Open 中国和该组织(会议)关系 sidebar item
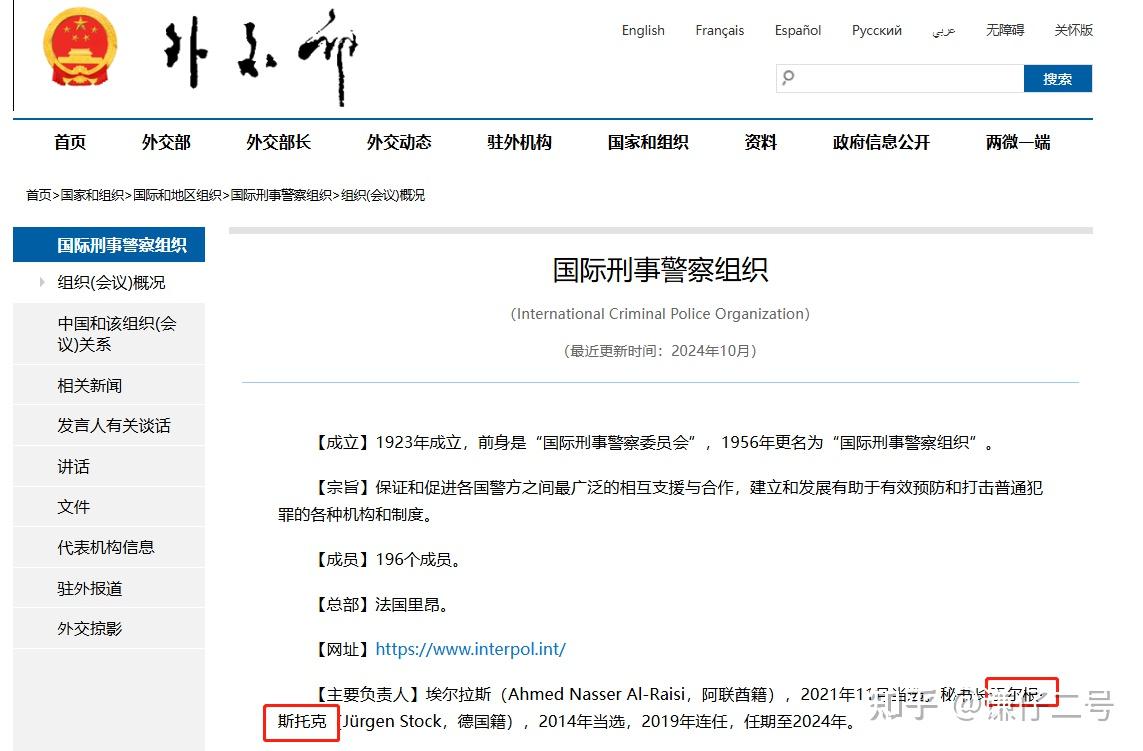The image size is (1143, 751). pyautogui.click(x=117, y=334)
